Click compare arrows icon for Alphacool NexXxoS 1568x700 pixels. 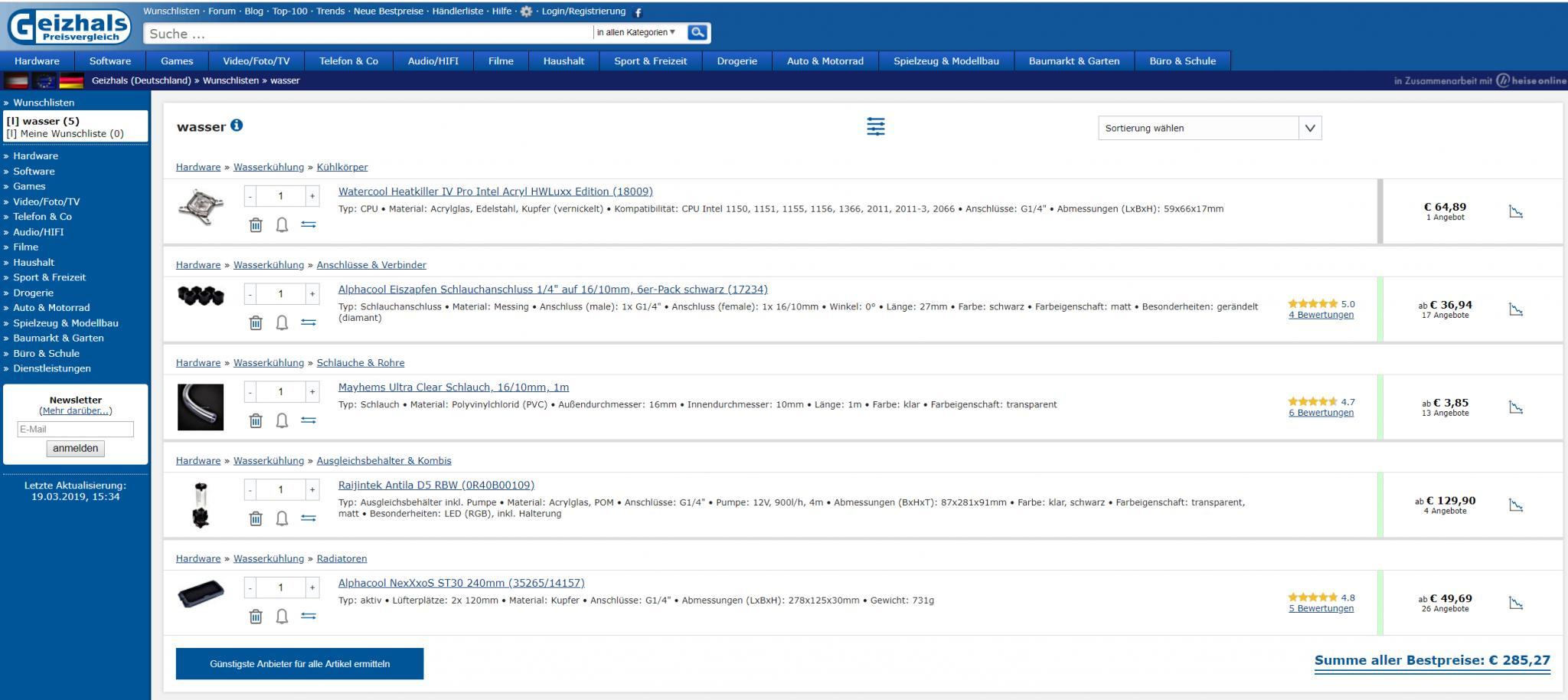(x=309, y=617)
